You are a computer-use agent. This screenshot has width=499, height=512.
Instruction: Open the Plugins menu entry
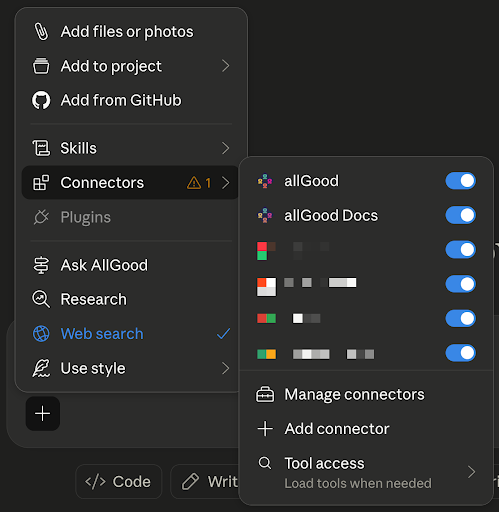click(x=131, y=217)
